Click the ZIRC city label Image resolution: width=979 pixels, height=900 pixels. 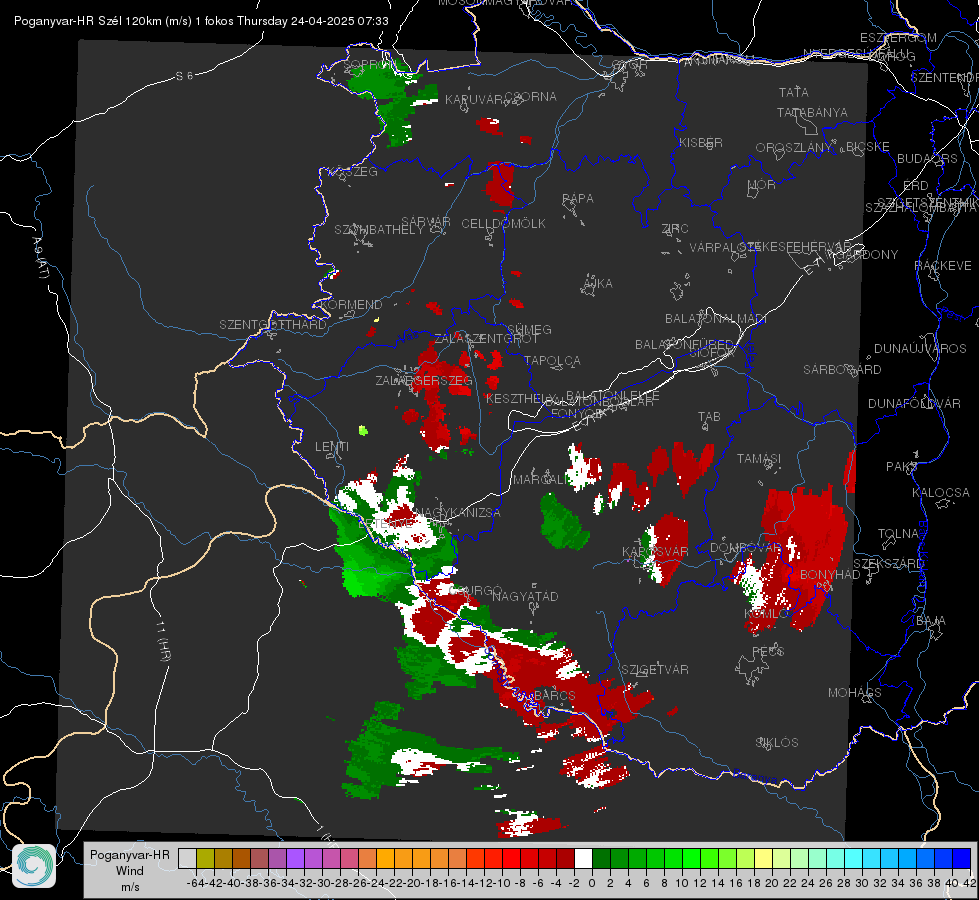coord(675,229)
